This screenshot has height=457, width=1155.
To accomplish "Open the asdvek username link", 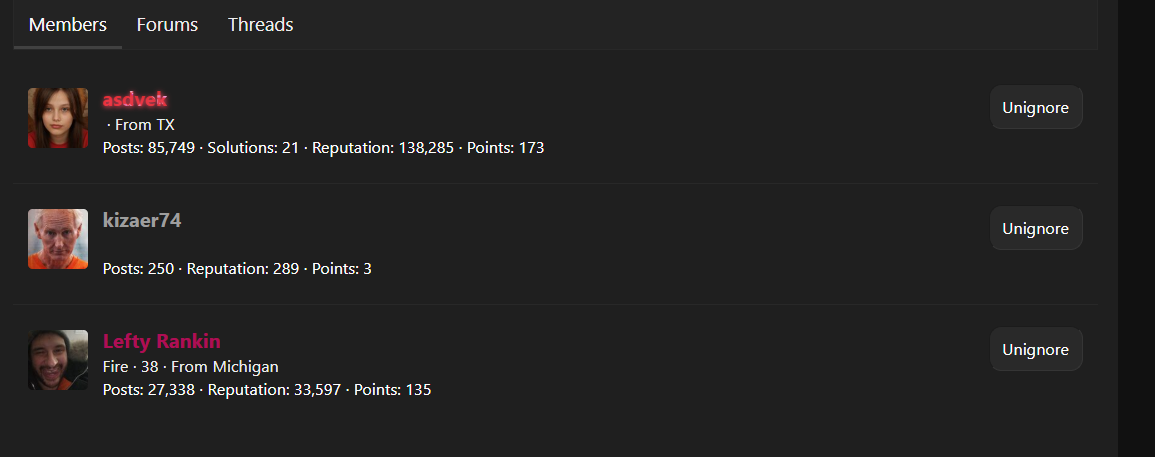I will [x=136, y=100].
